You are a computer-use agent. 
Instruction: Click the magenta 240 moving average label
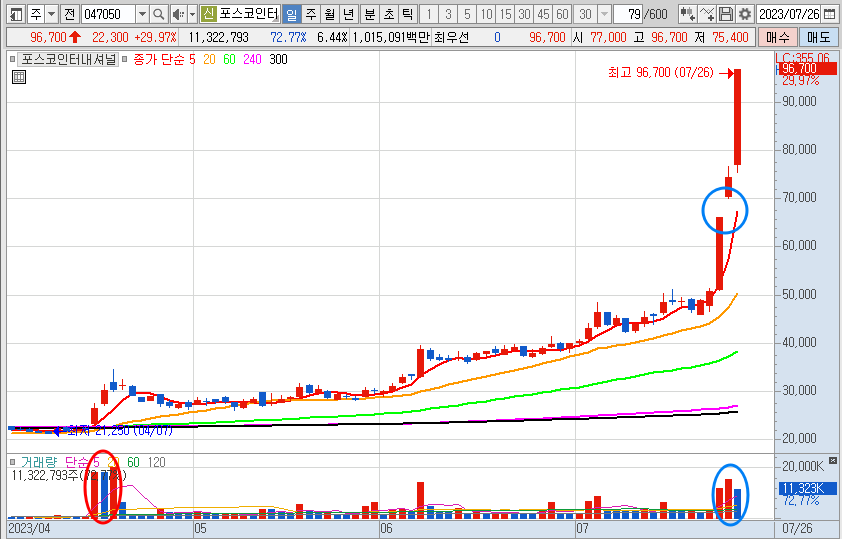click(x=252, y=59)
